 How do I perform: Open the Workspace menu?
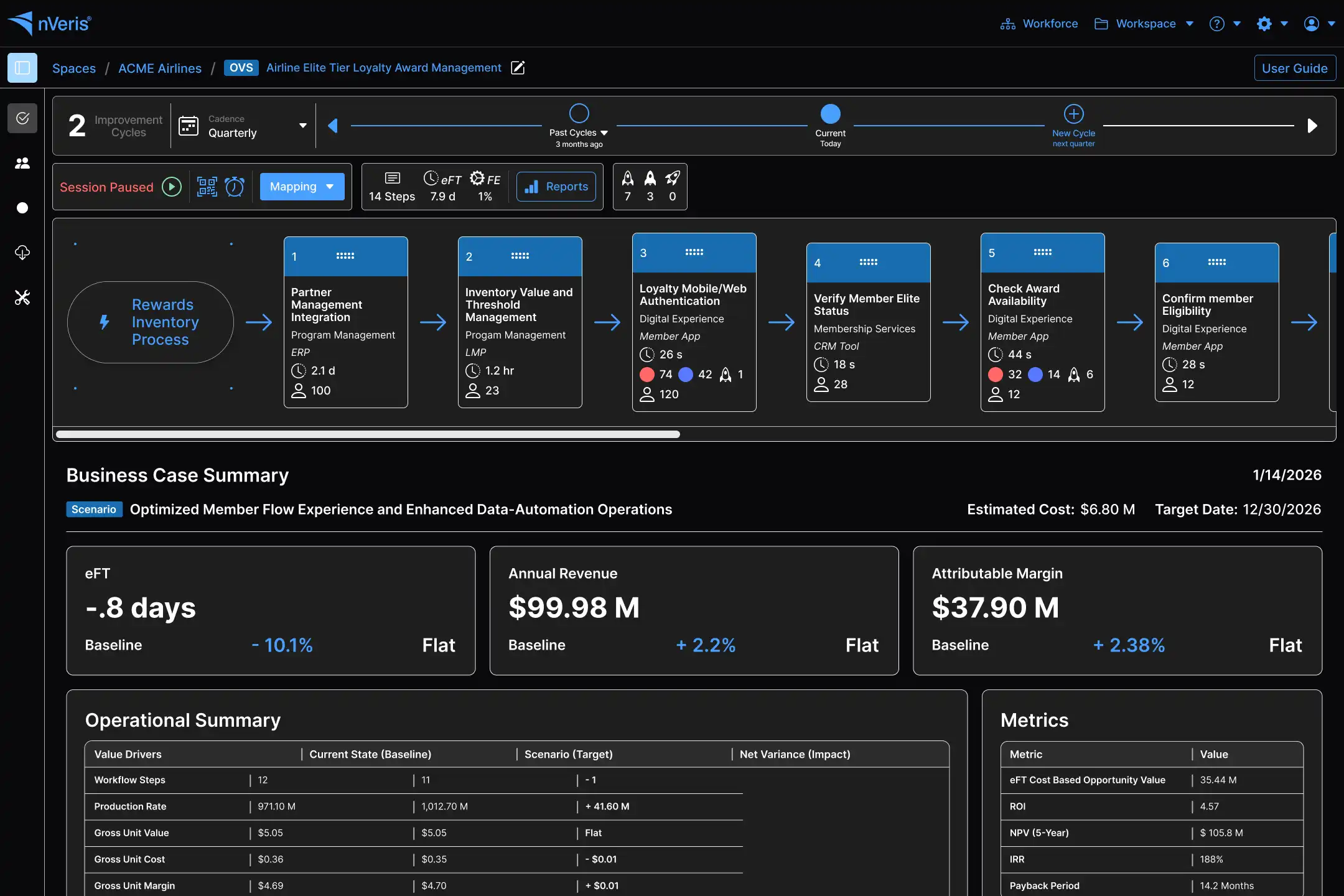(x=1146, y=23)
